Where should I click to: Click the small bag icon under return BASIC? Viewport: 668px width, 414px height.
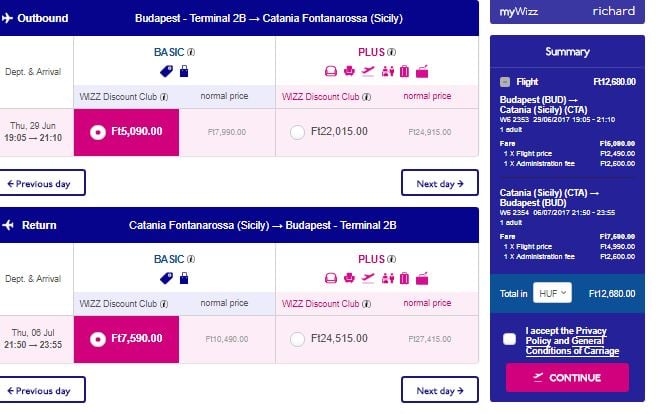click(x=184, y=279)
